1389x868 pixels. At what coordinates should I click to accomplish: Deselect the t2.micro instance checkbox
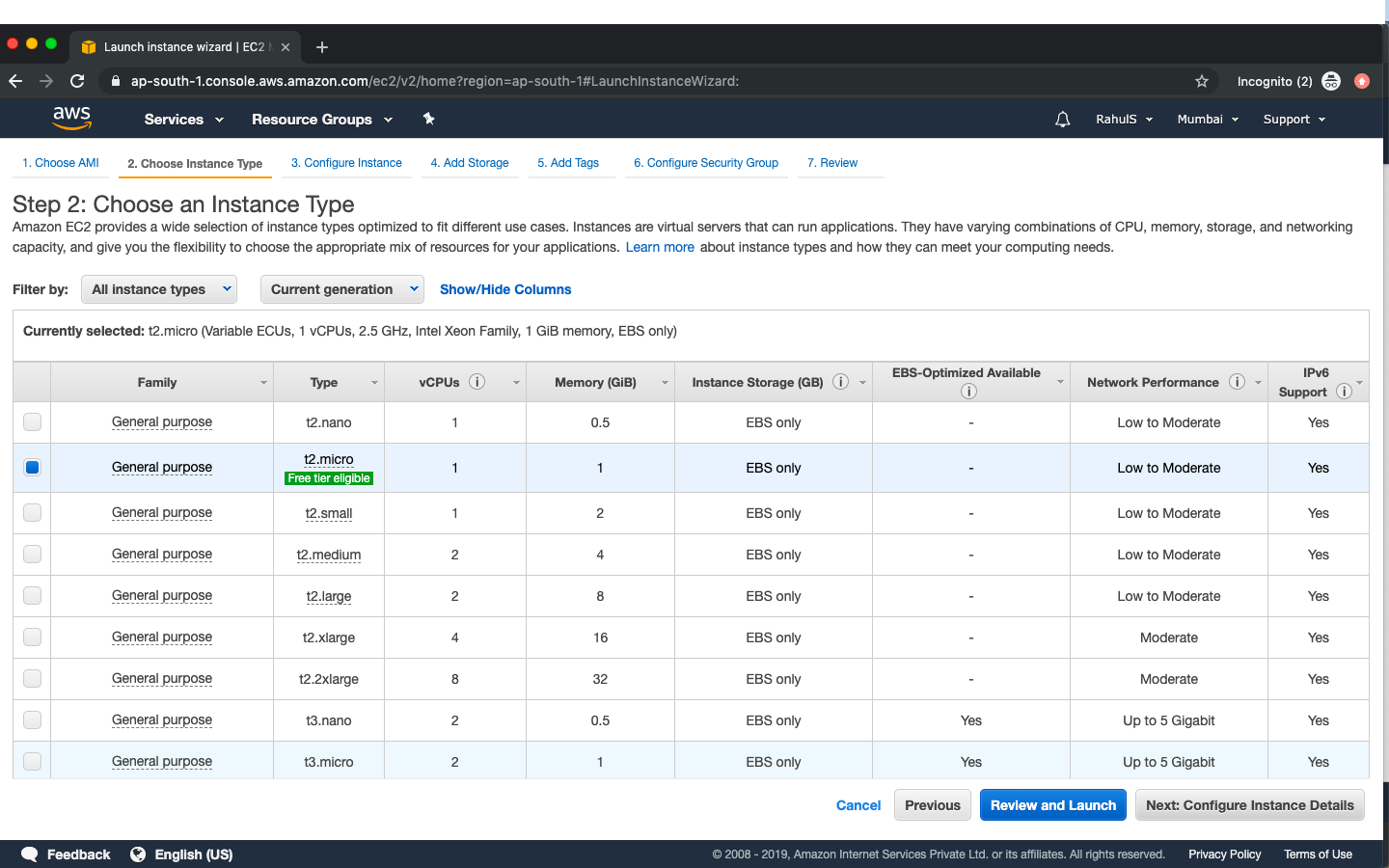(x=32, y=467)
